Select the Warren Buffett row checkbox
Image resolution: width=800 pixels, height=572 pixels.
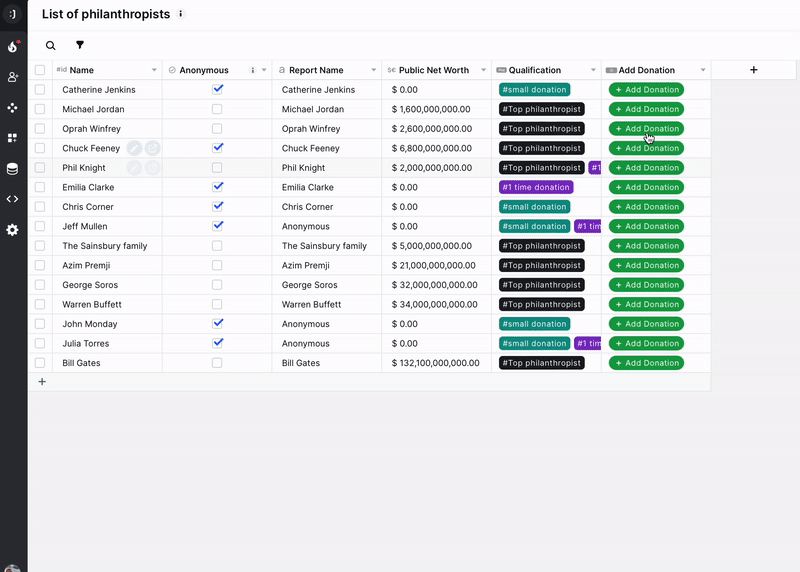[x=40, y=305]
